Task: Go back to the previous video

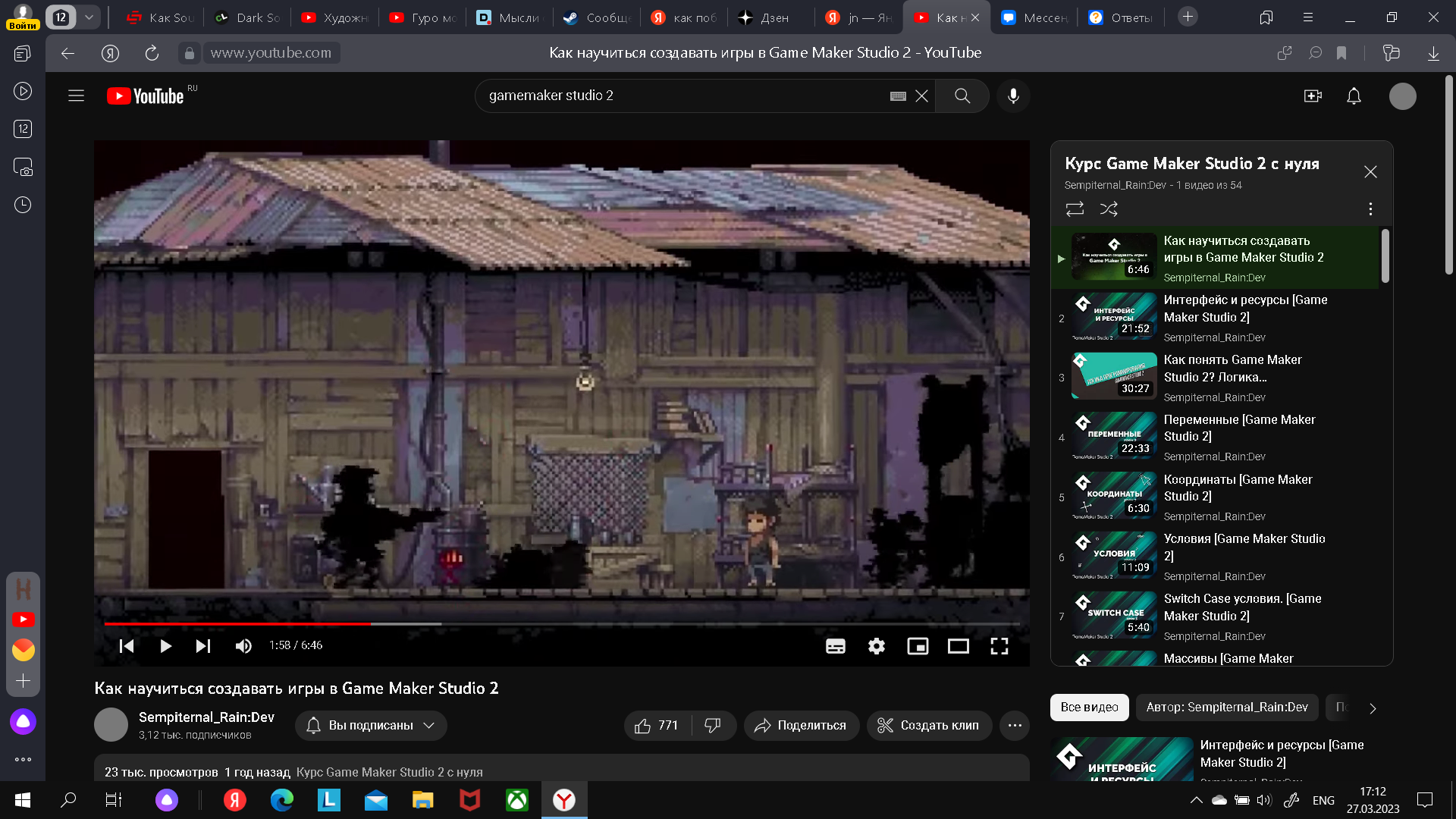Action: pyautogui.click(x=127, y=646)
